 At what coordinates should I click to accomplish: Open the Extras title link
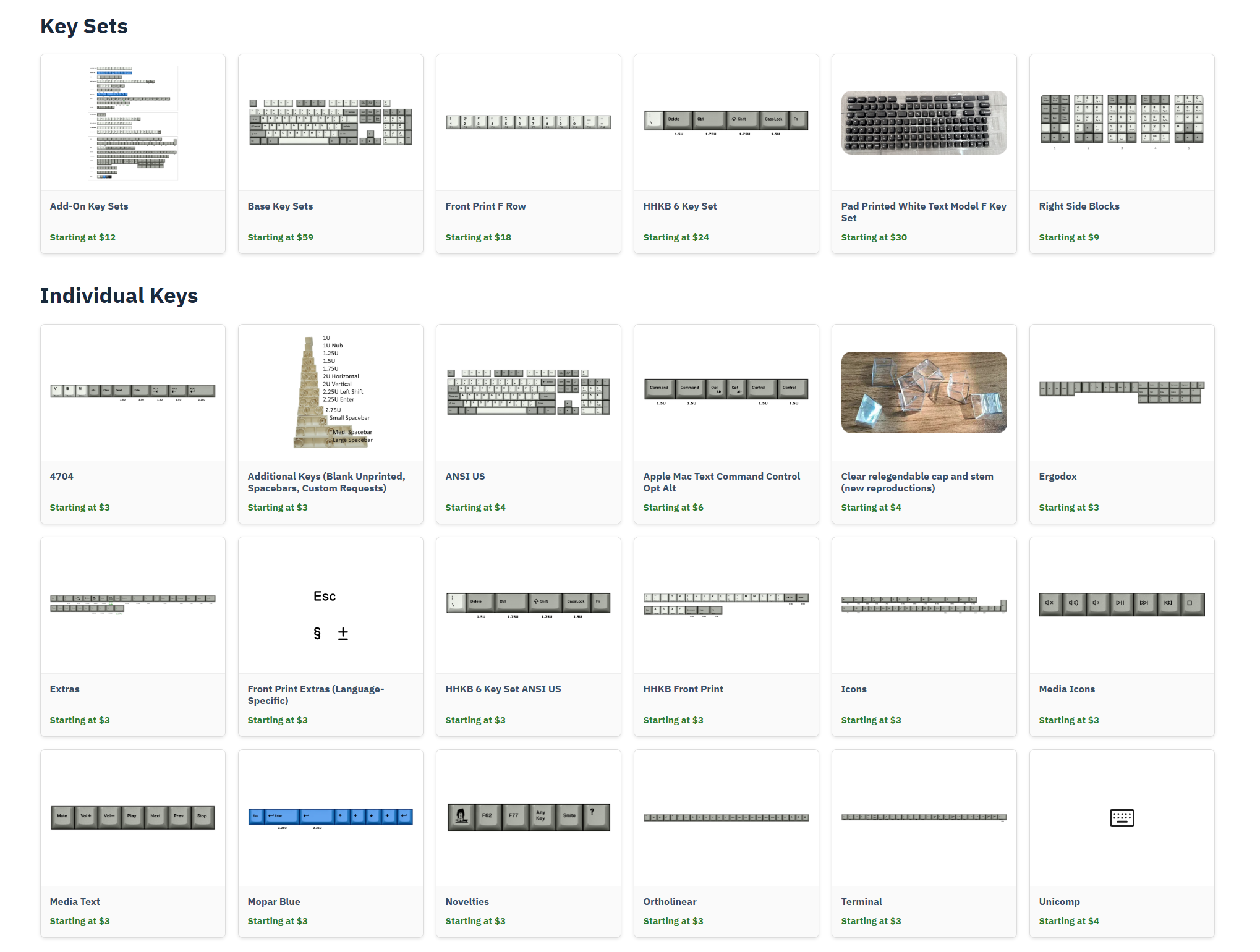click(x=65, y=689)
